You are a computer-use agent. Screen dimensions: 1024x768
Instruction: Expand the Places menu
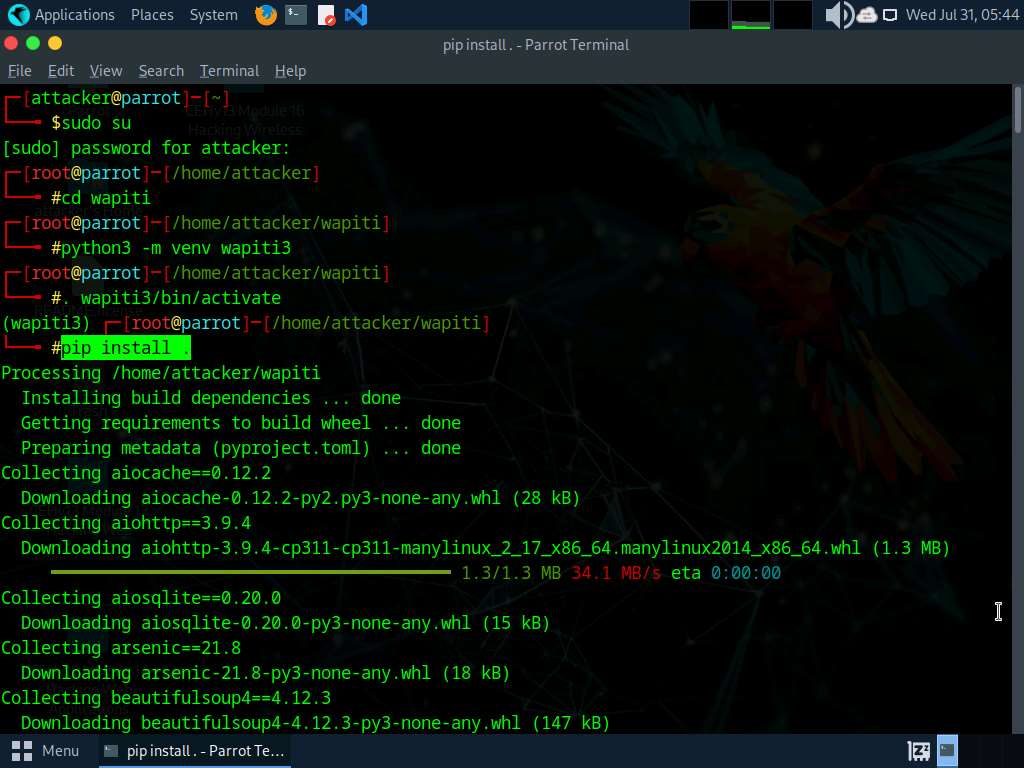(x=152, y=15)
